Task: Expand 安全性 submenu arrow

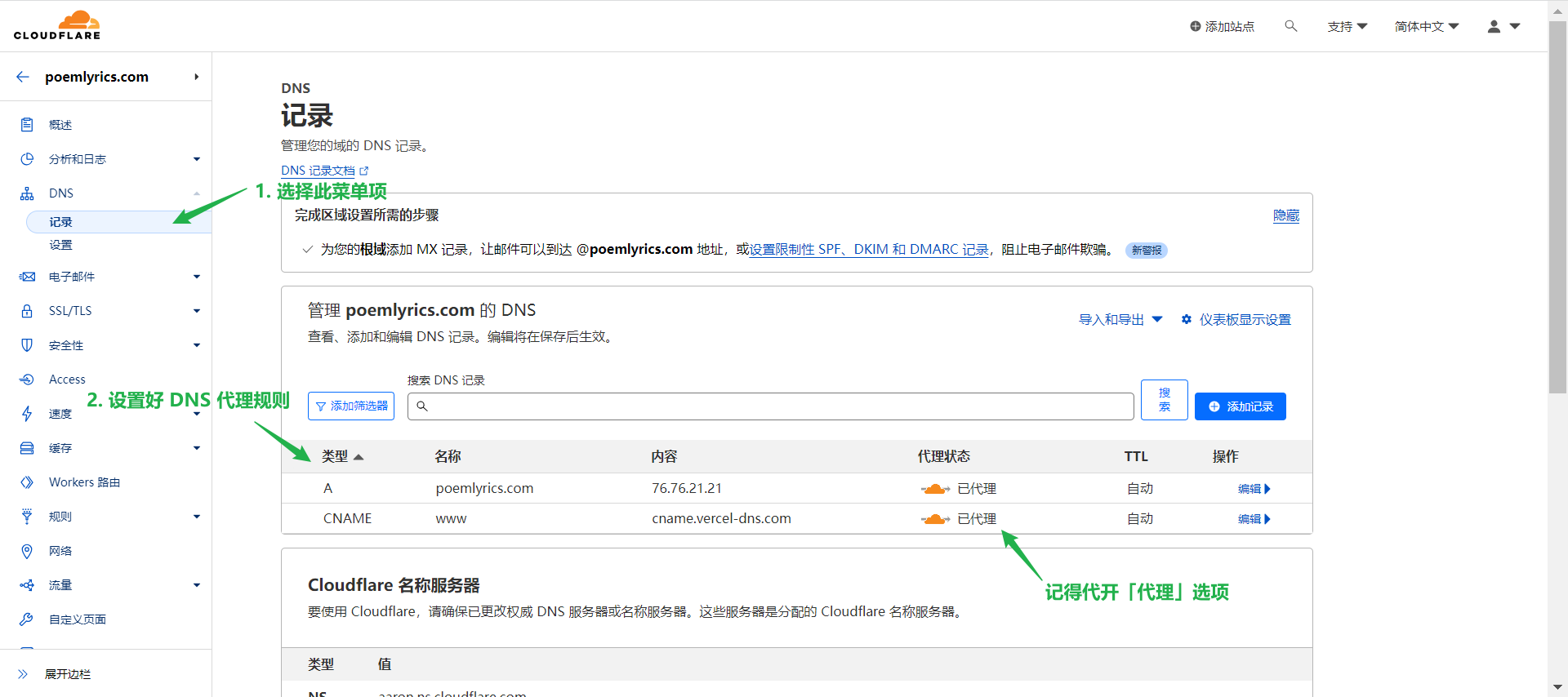Action: click(x=197, y=345)
